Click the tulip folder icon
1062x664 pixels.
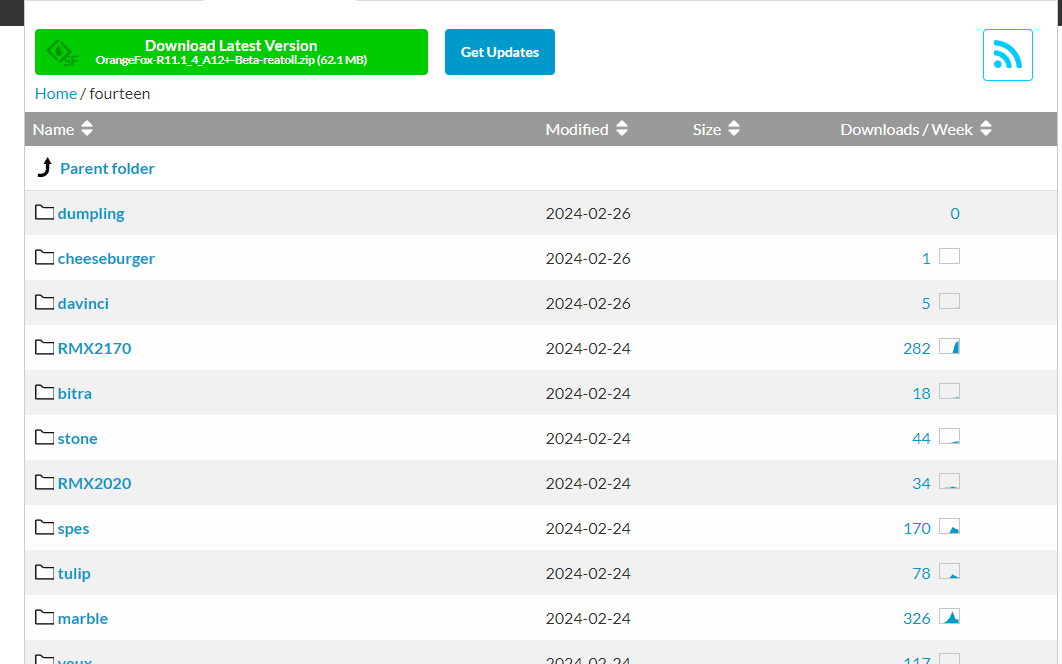[45, 573]
